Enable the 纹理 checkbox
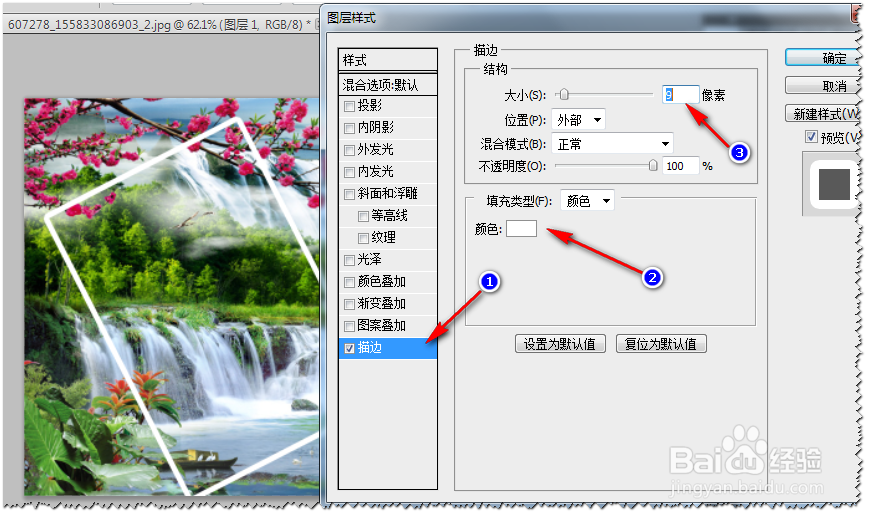 [363, 239]
